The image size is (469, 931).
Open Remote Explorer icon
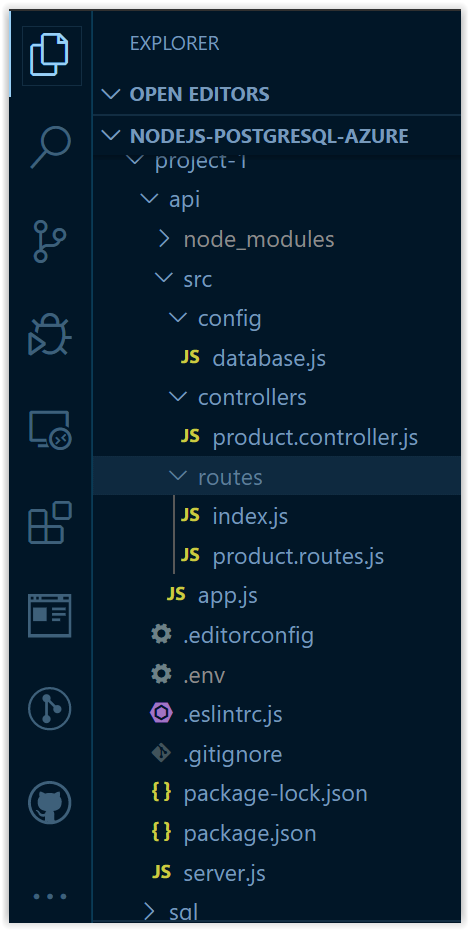[50, 429]
